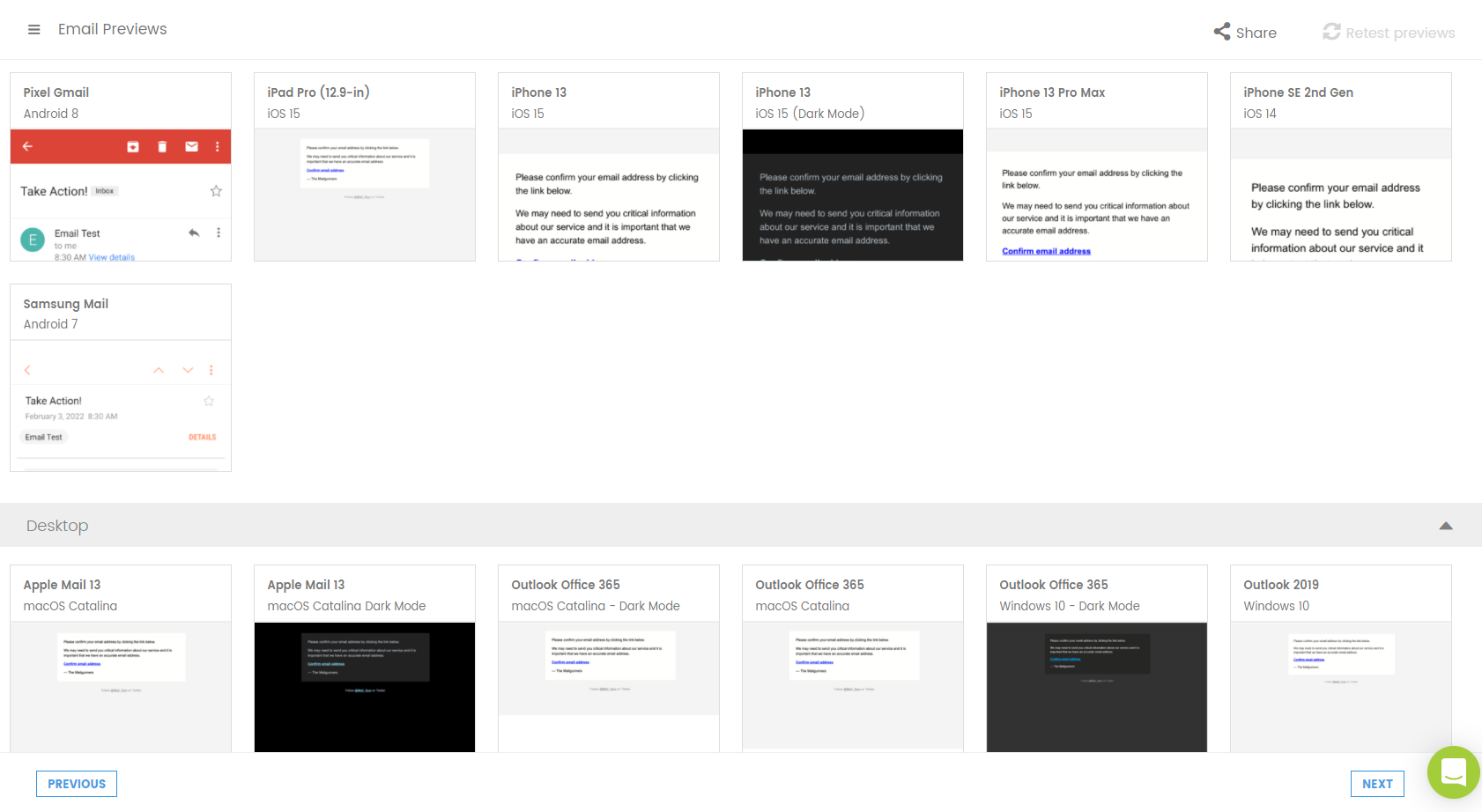
Task: Click the Retest previews label
Action: (x=1400, y=33)
